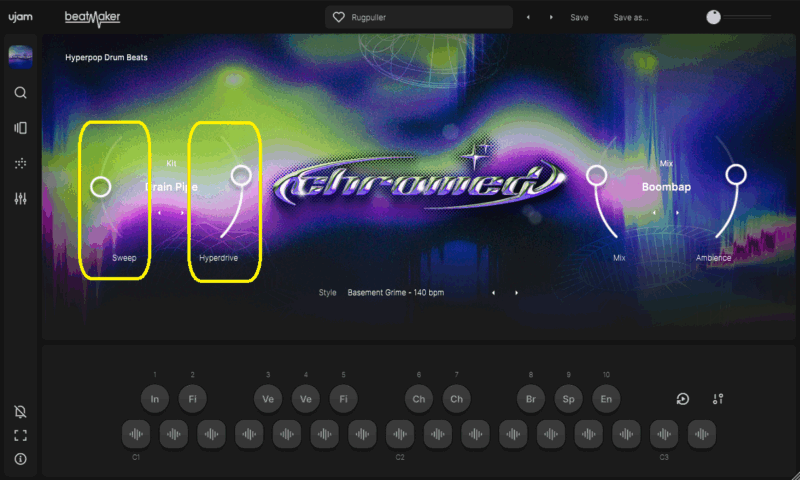This screenshot has height=480, width=800.
Task: Select the In pattern pad numbered 1
Action: [x=155, y=399]
